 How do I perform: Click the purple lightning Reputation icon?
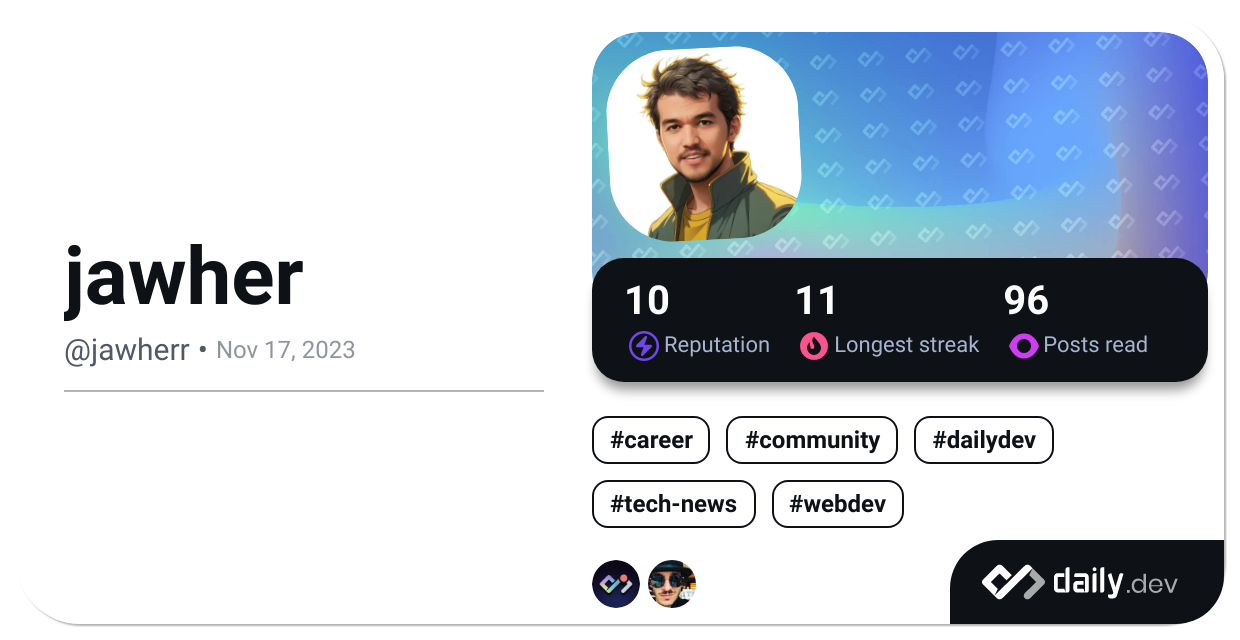pyautogui.click(x=643, y=346)
